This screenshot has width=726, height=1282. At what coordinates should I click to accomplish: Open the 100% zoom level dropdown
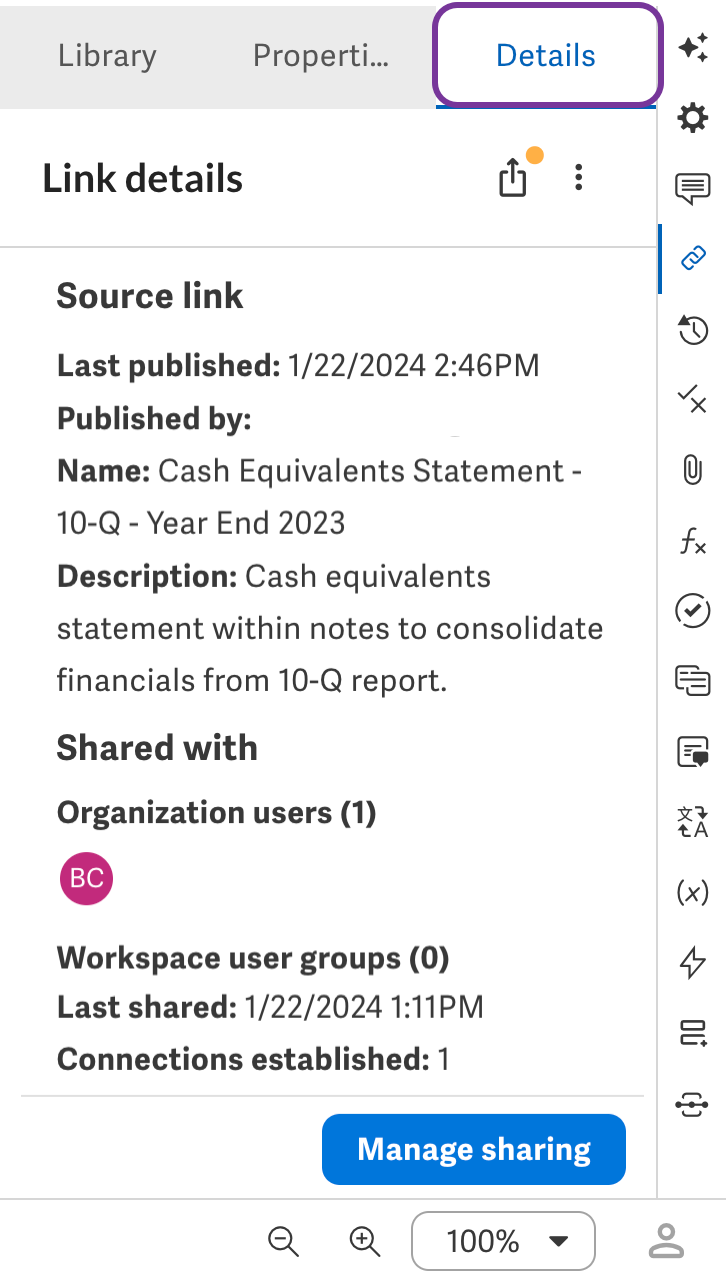point(503,1241)
